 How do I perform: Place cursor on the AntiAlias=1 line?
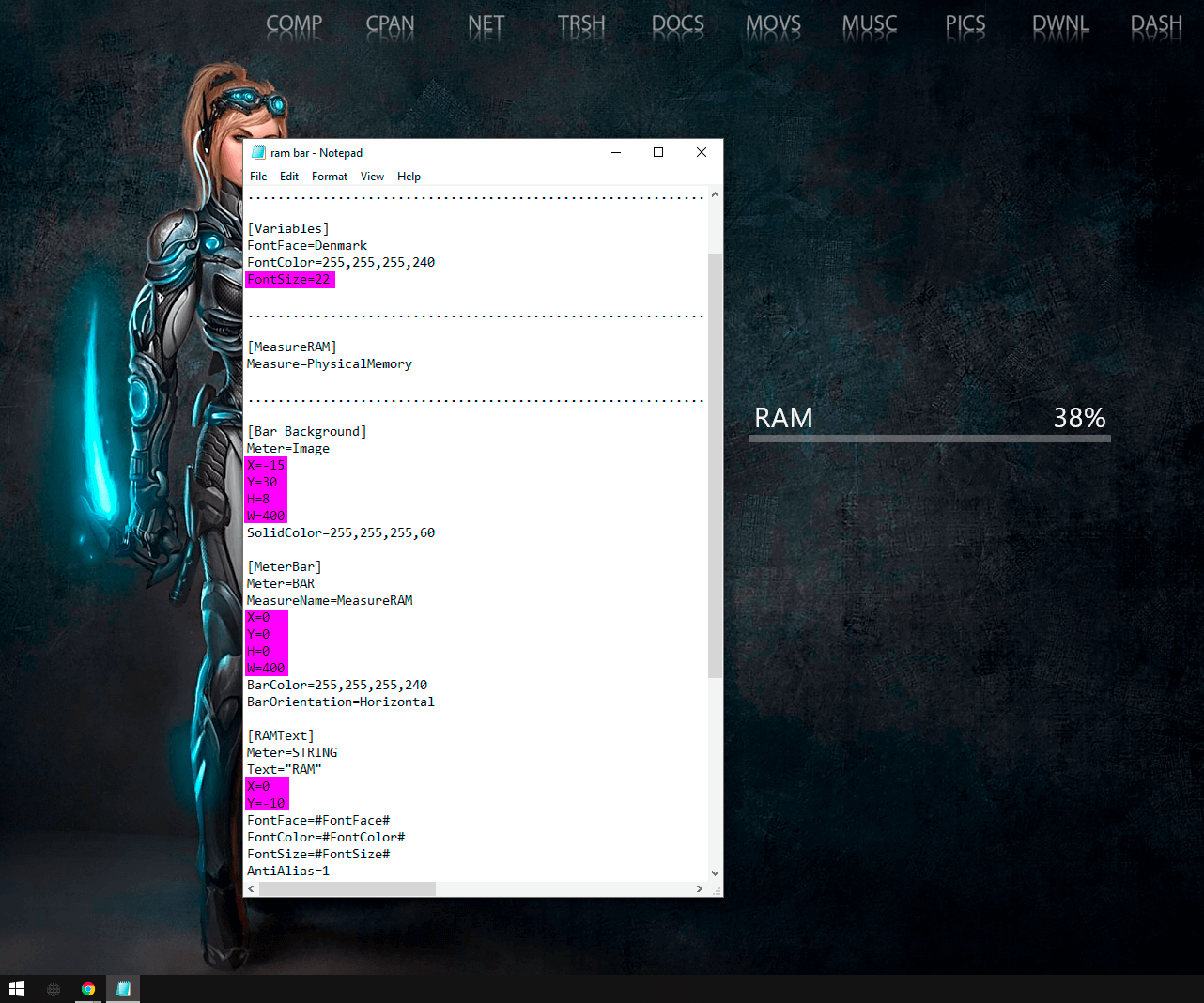pos(288,872)
